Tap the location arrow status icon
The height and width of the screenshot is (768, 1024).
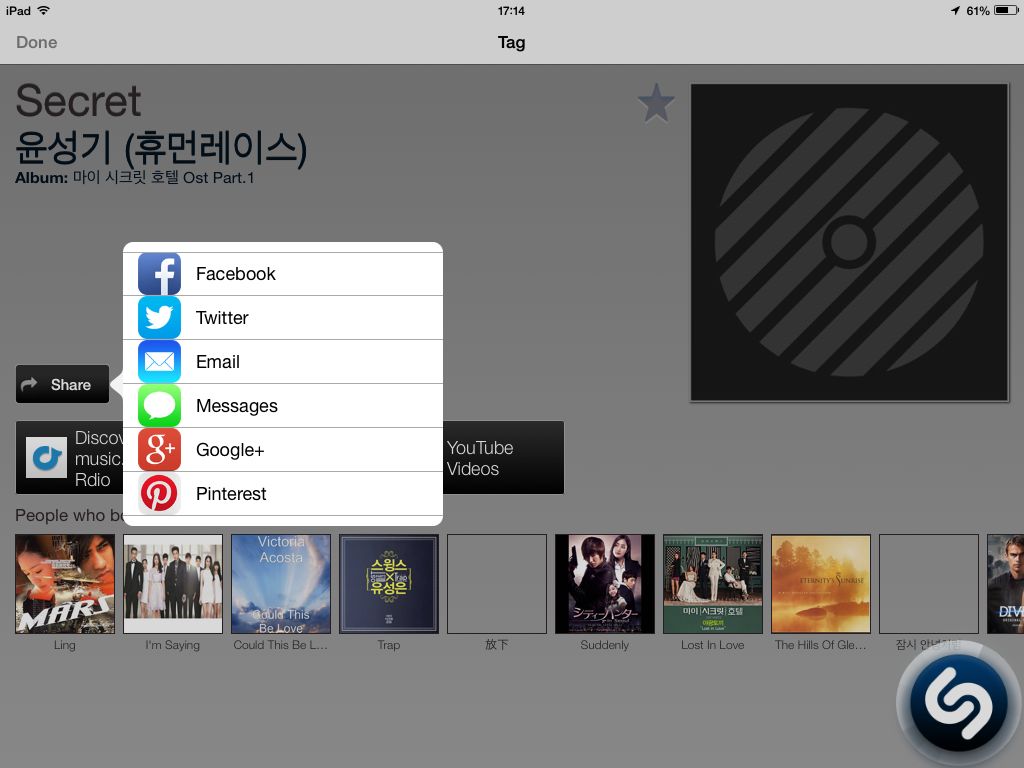pos(955,10)
